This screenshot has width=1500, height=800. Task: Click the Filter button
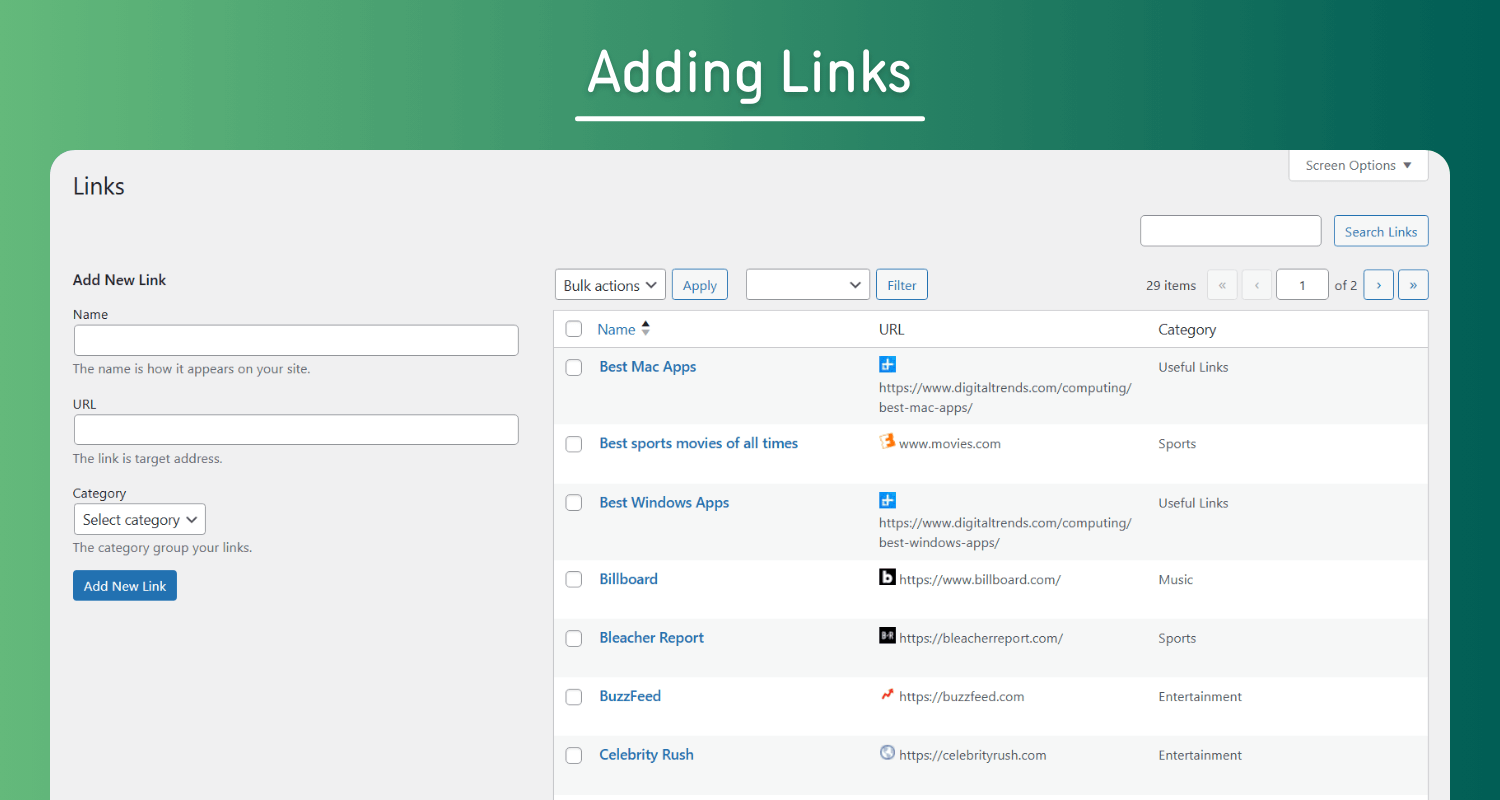(x=902, y=285)
